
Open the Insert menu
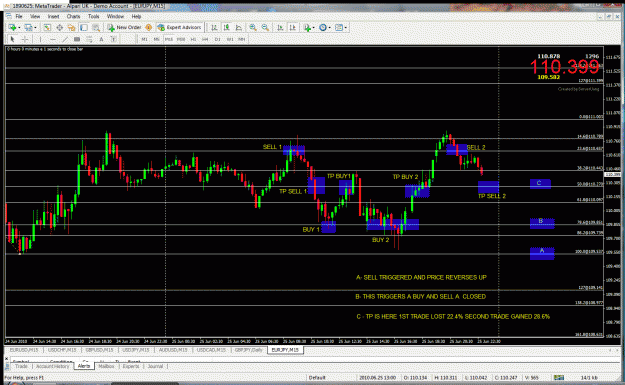pos(53,16)
